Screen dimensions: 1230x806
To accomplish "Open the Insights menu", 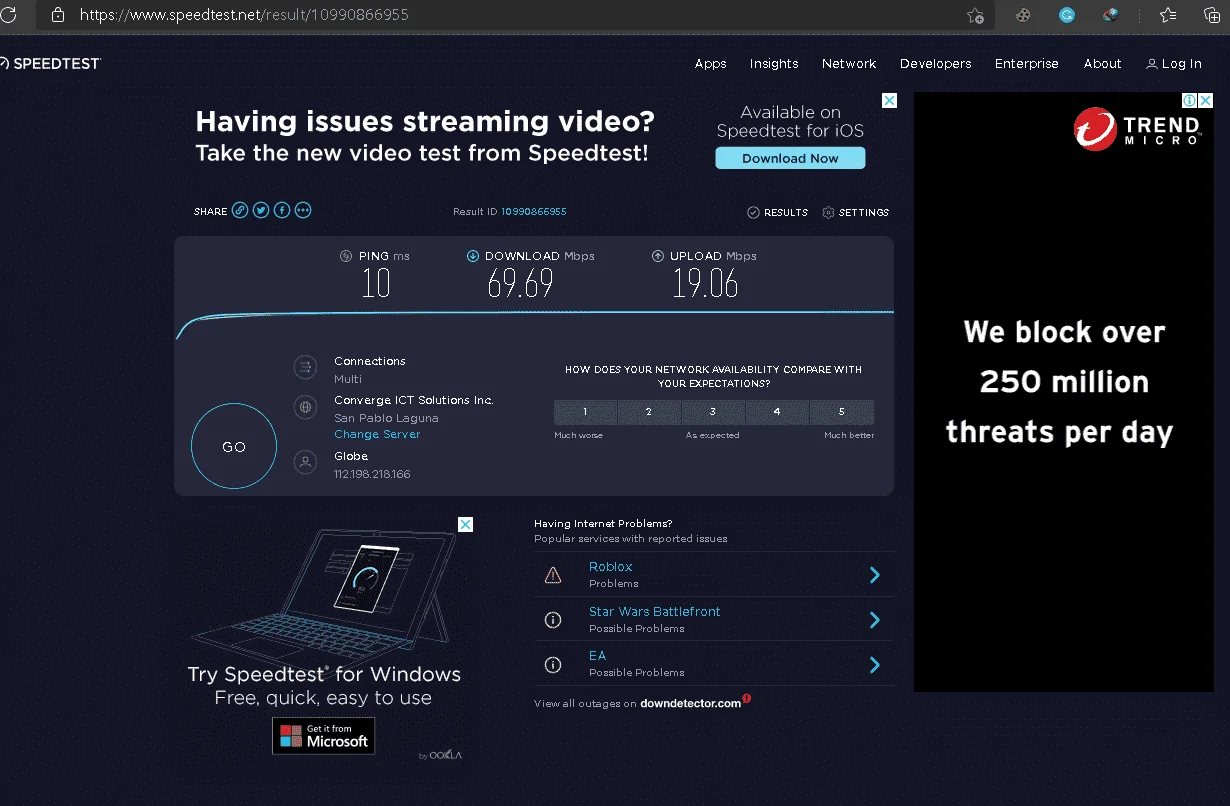I will coord(774,63).
